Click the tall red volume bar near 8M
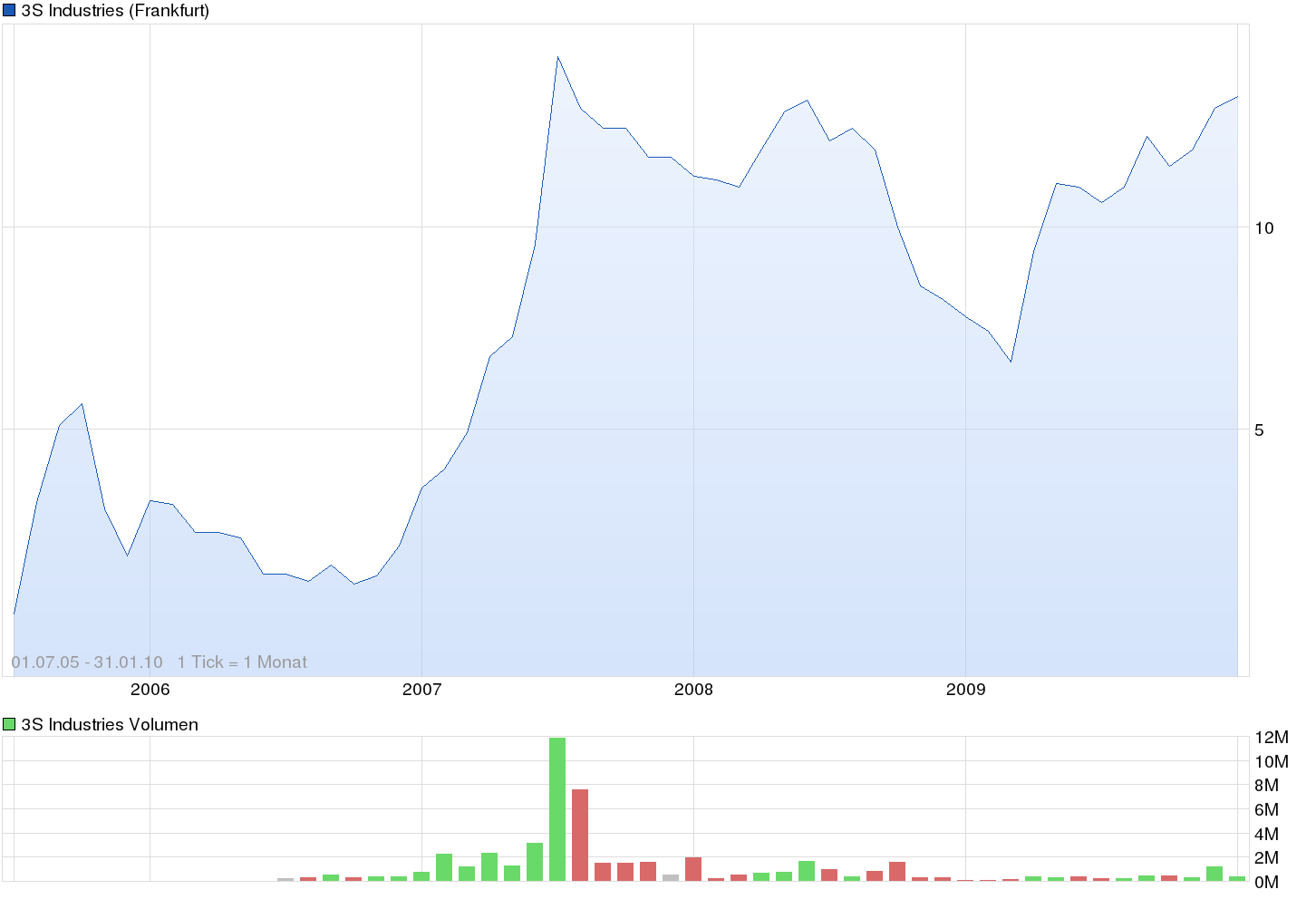1316x899 pixels. point(580,835)
